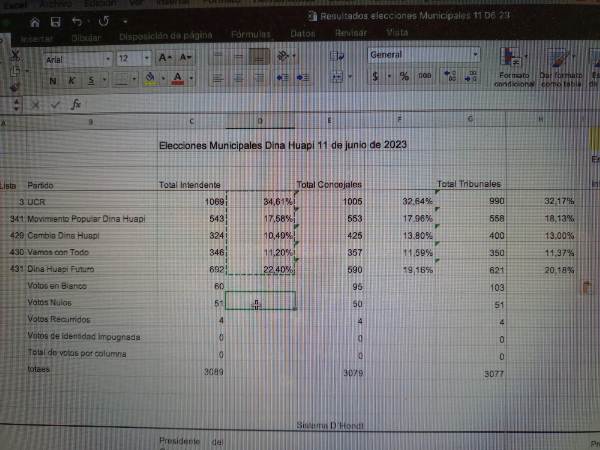Image resolution: width=600 pixels, height=450 pixels.
Task: Click the decrease decimal icon
Action: pyautogui.click(x=471, y=76)
